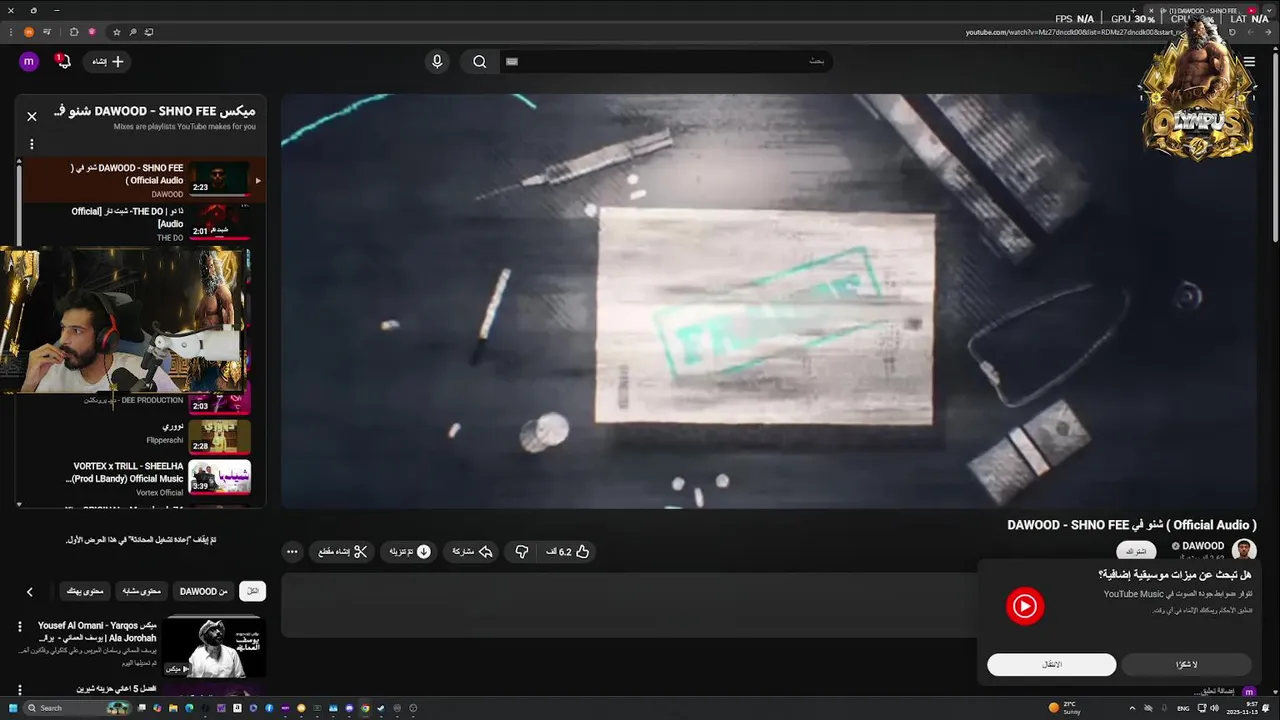Select the 'من DAWOOD' filter chip
1280x720 pixels.
point(204,591)
